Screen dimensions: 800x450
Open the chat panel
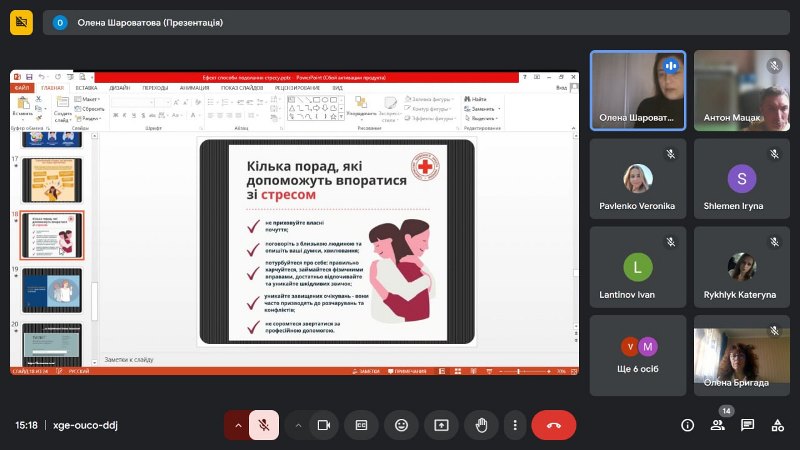[x=747, y=425]
